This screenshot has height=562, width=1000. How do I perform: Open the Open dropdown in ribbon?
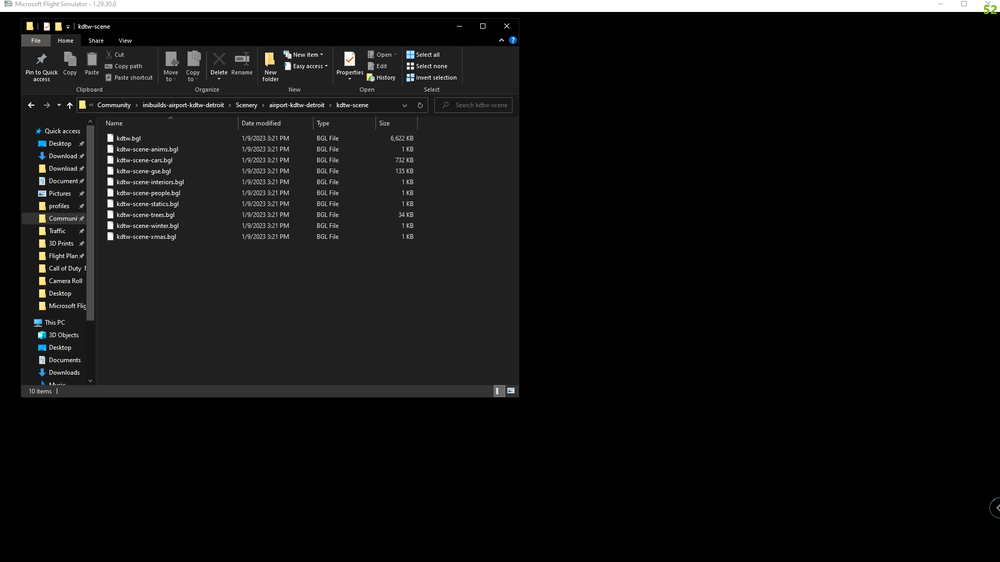(x=382, y=55)
